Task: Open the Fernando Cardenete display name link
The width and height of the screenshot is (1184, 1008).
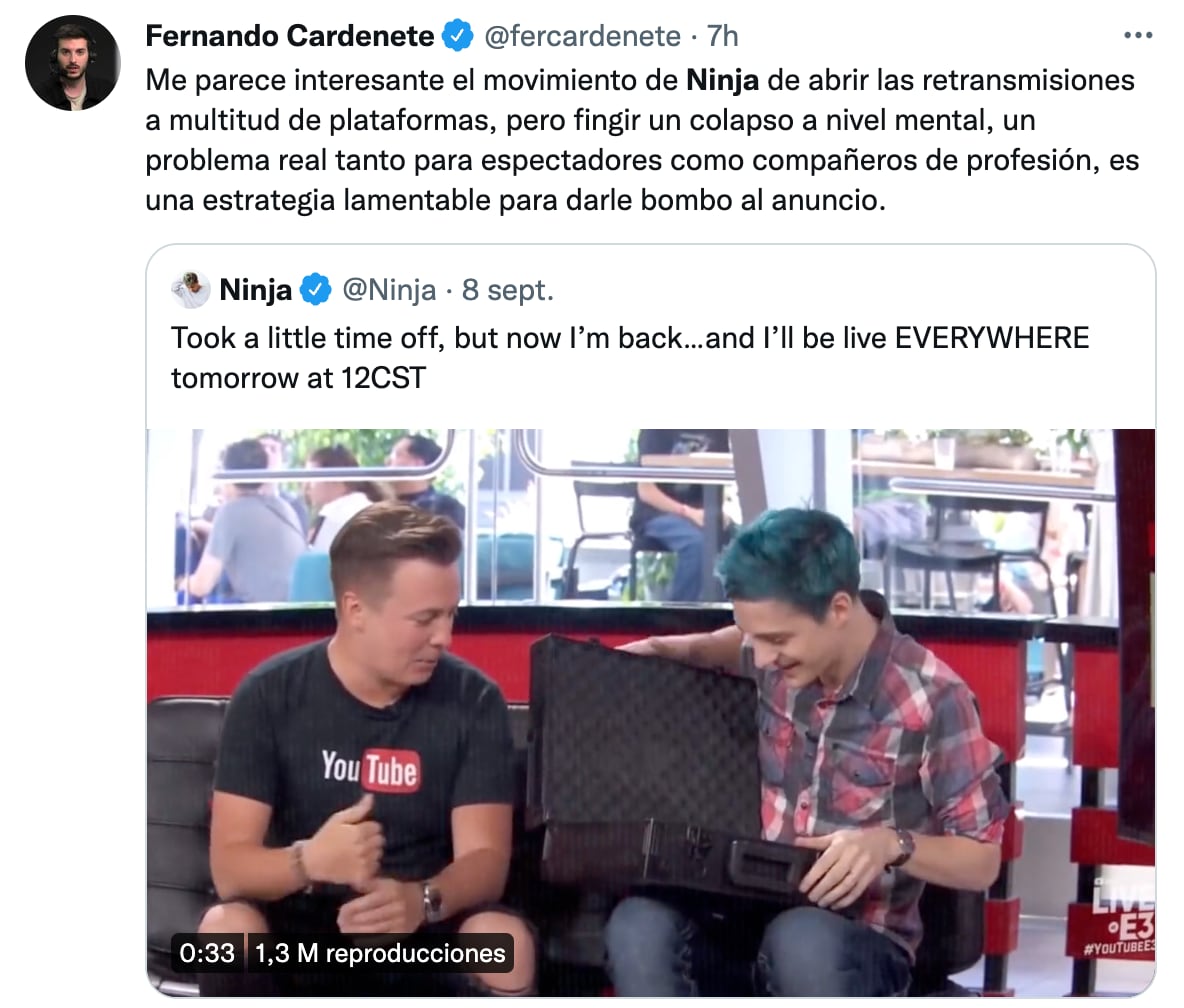Action: (x=289, y=35)
